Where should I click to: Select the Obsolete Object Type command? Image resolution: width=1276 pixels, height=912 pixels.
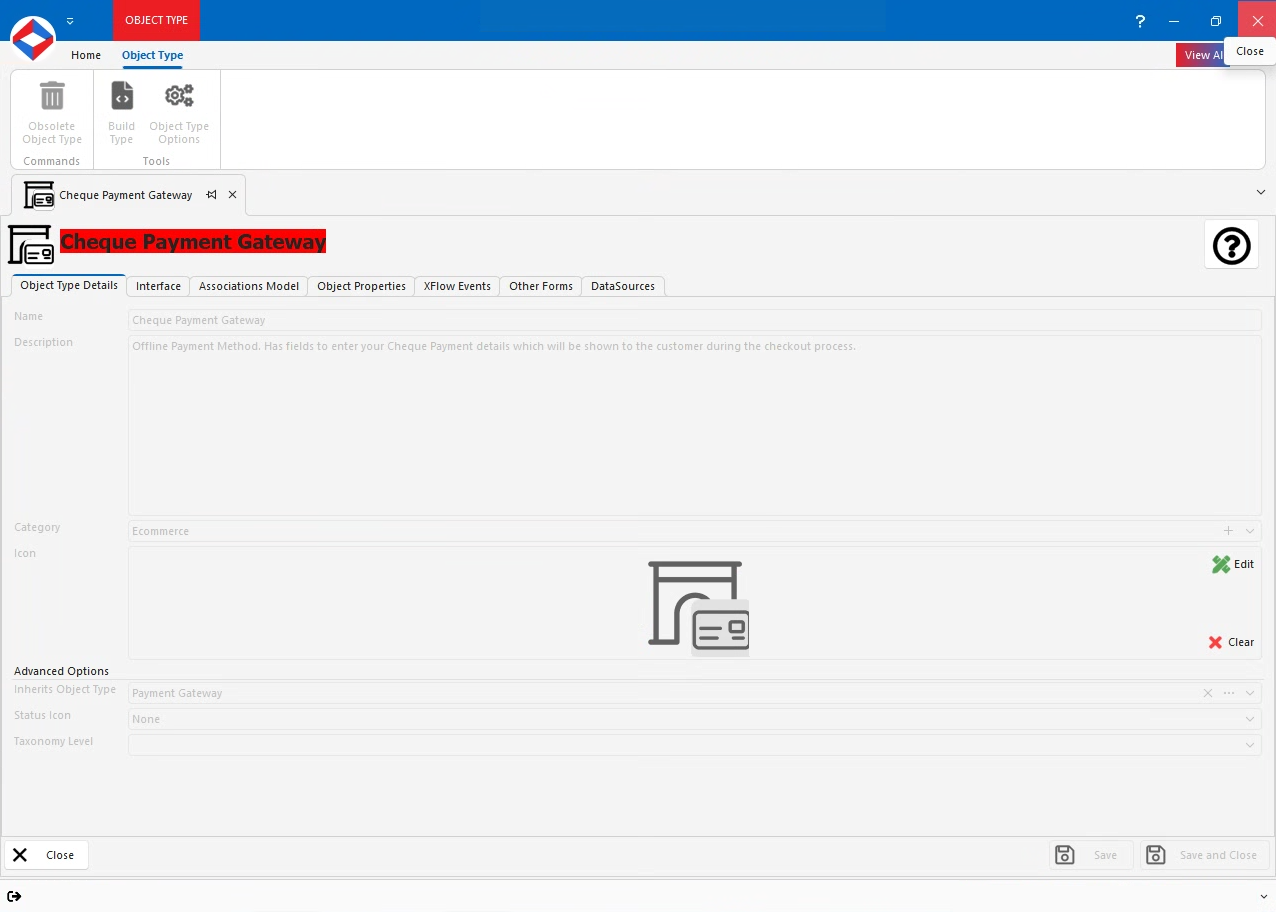[51, 110]
